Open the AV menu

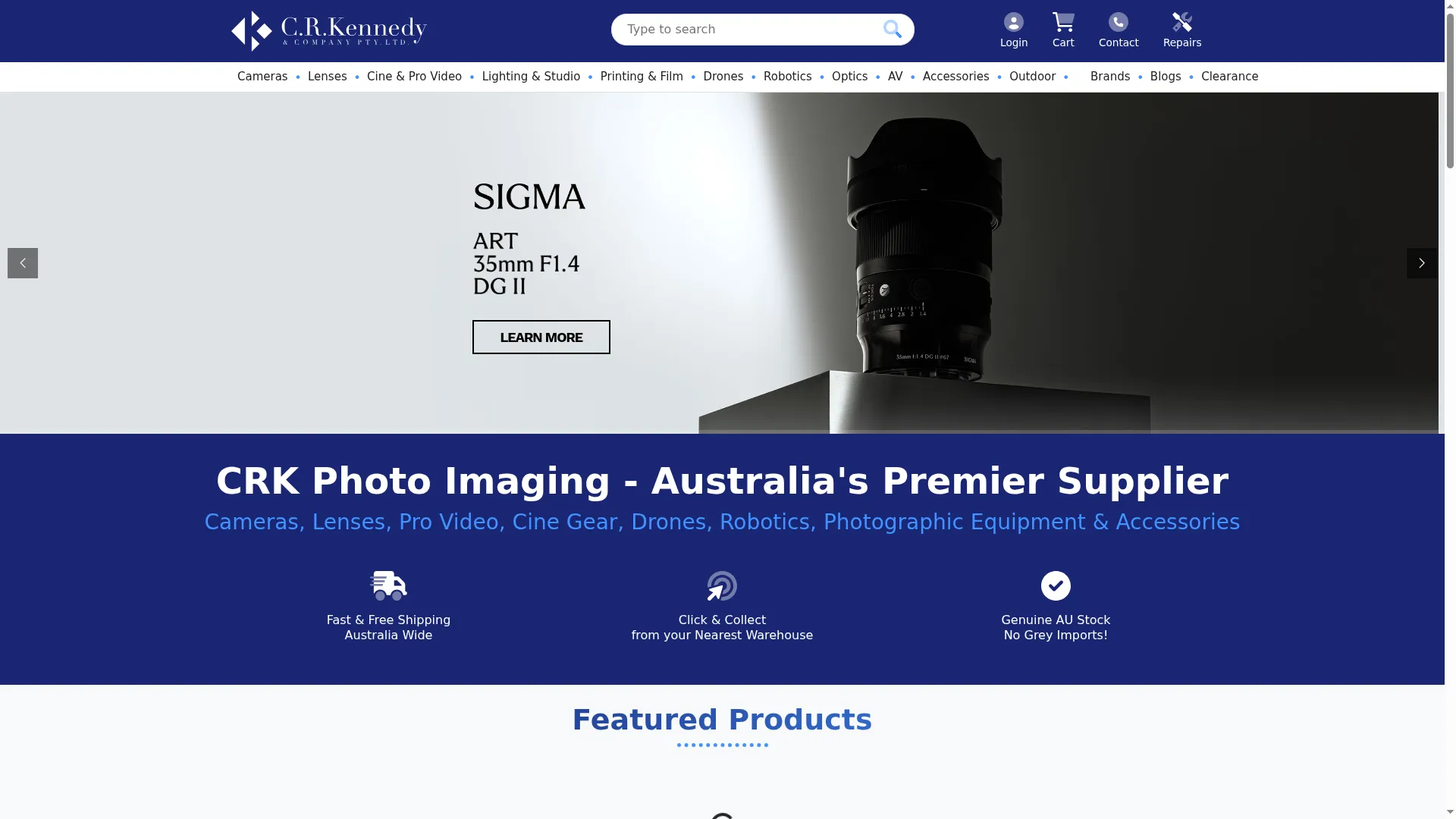pyautogui.click(x=895, y=77)
